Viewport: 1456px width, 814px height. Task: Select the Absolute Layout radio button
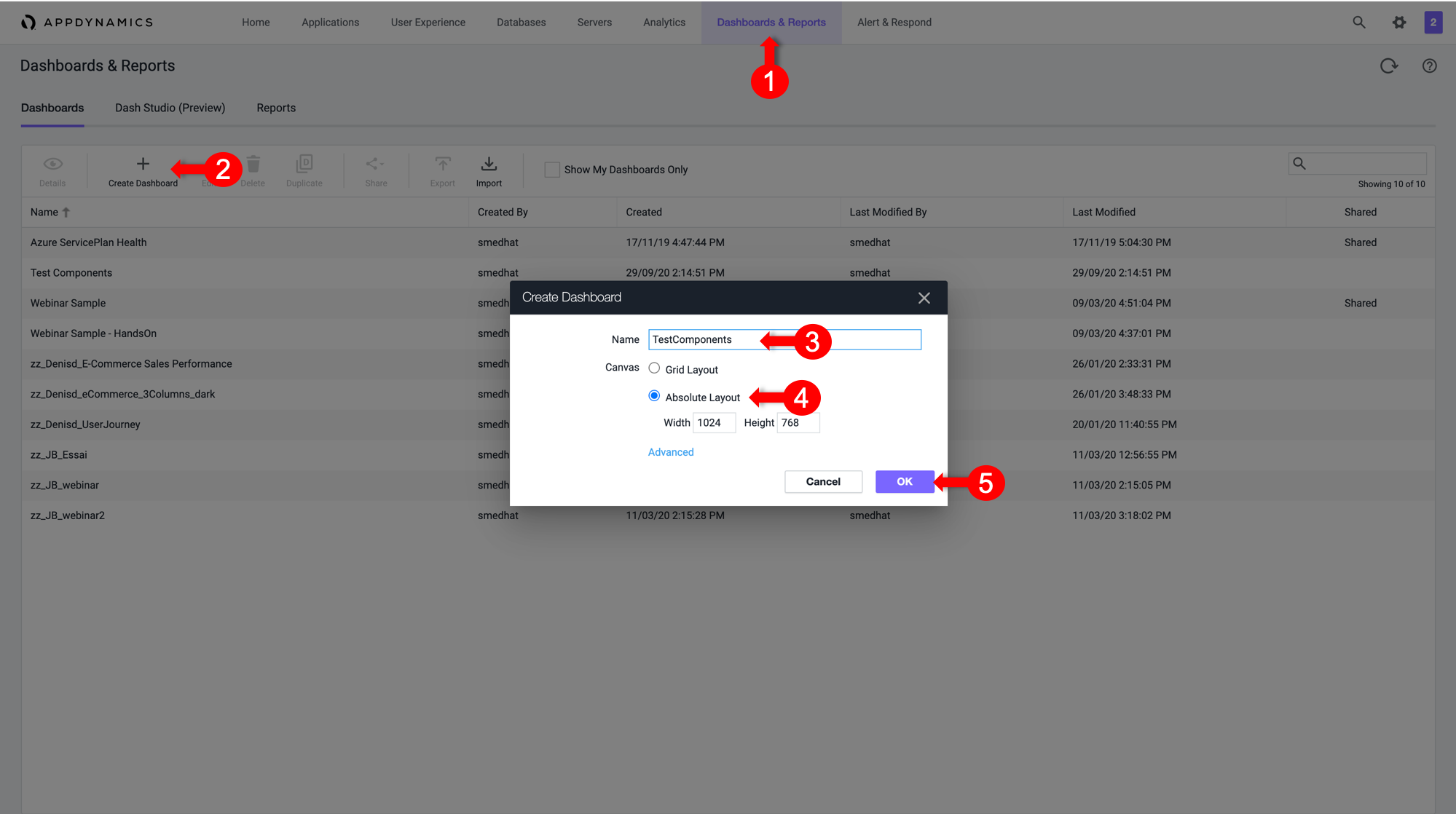(x=654, y=396)
